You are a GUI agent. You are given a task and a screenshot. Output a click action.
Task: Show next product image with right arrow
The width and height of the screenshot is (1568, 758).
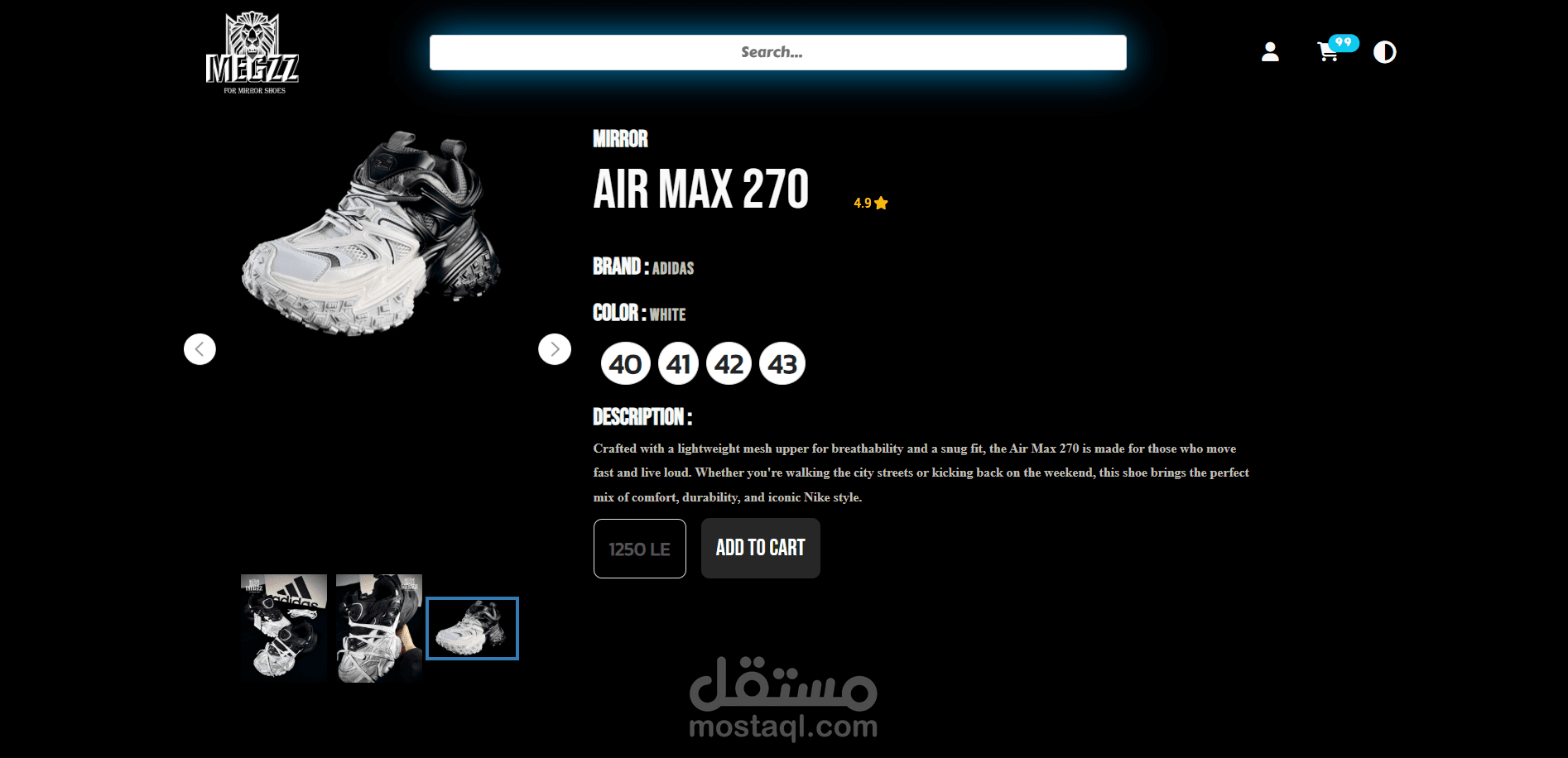[x=555, y=349]
